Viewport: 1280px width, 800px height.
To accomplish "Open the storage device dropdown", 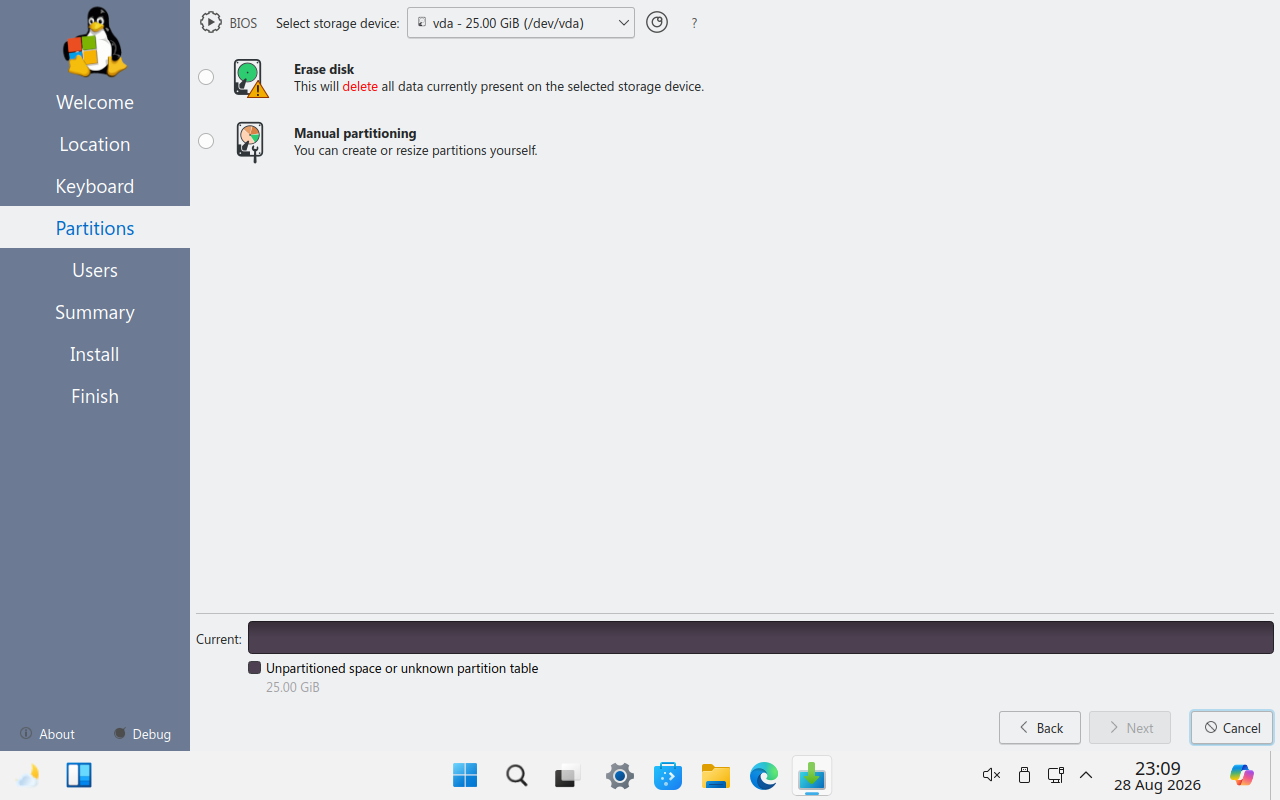I will pyautogui.click(x=521, y=22).
